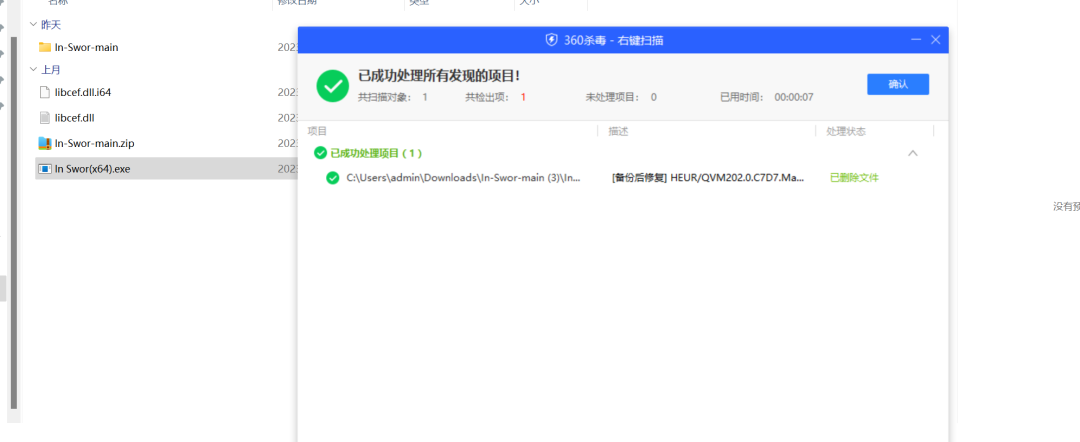Click the 确认 button in 360杀毒
Image resolution: width=1080 pixels, height=442 pixels.
pyautogui.click(x=897, y=84)
